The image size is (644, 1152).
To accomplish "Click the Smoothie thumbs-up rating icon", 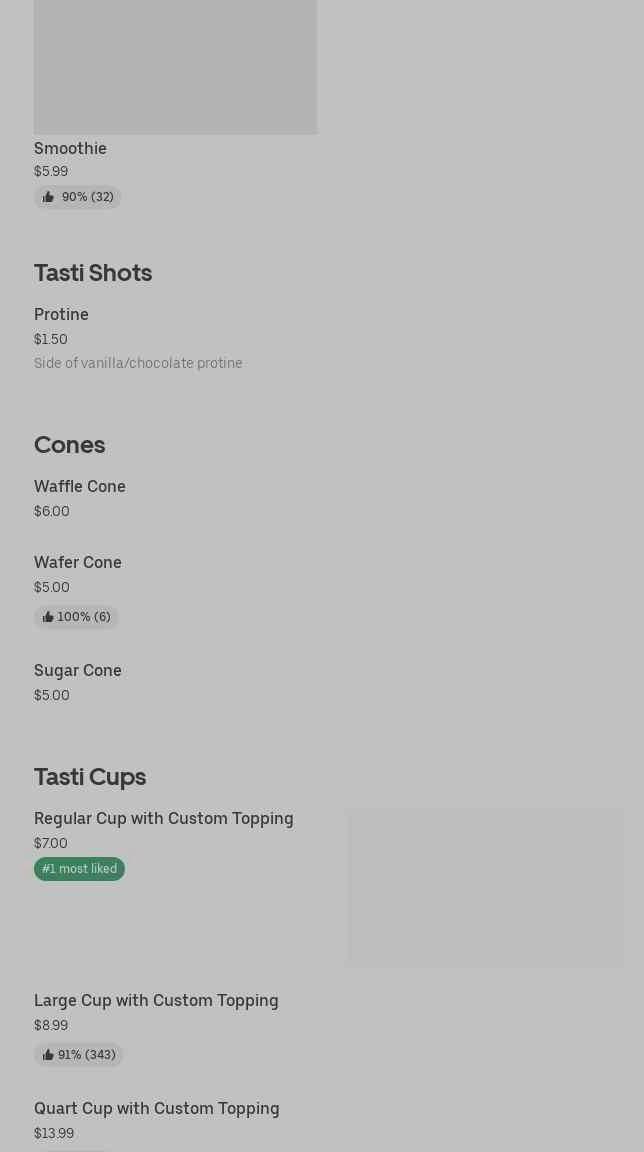I will click(48, 198).
